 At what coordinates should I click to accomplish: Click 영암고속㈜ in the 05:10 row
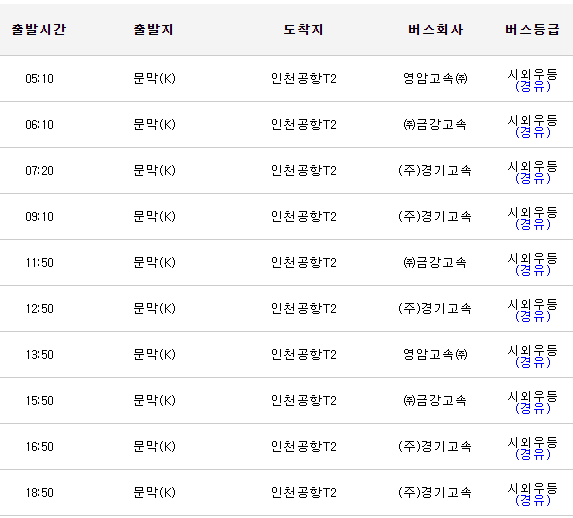pyautogui.click(x=435, y=79)
